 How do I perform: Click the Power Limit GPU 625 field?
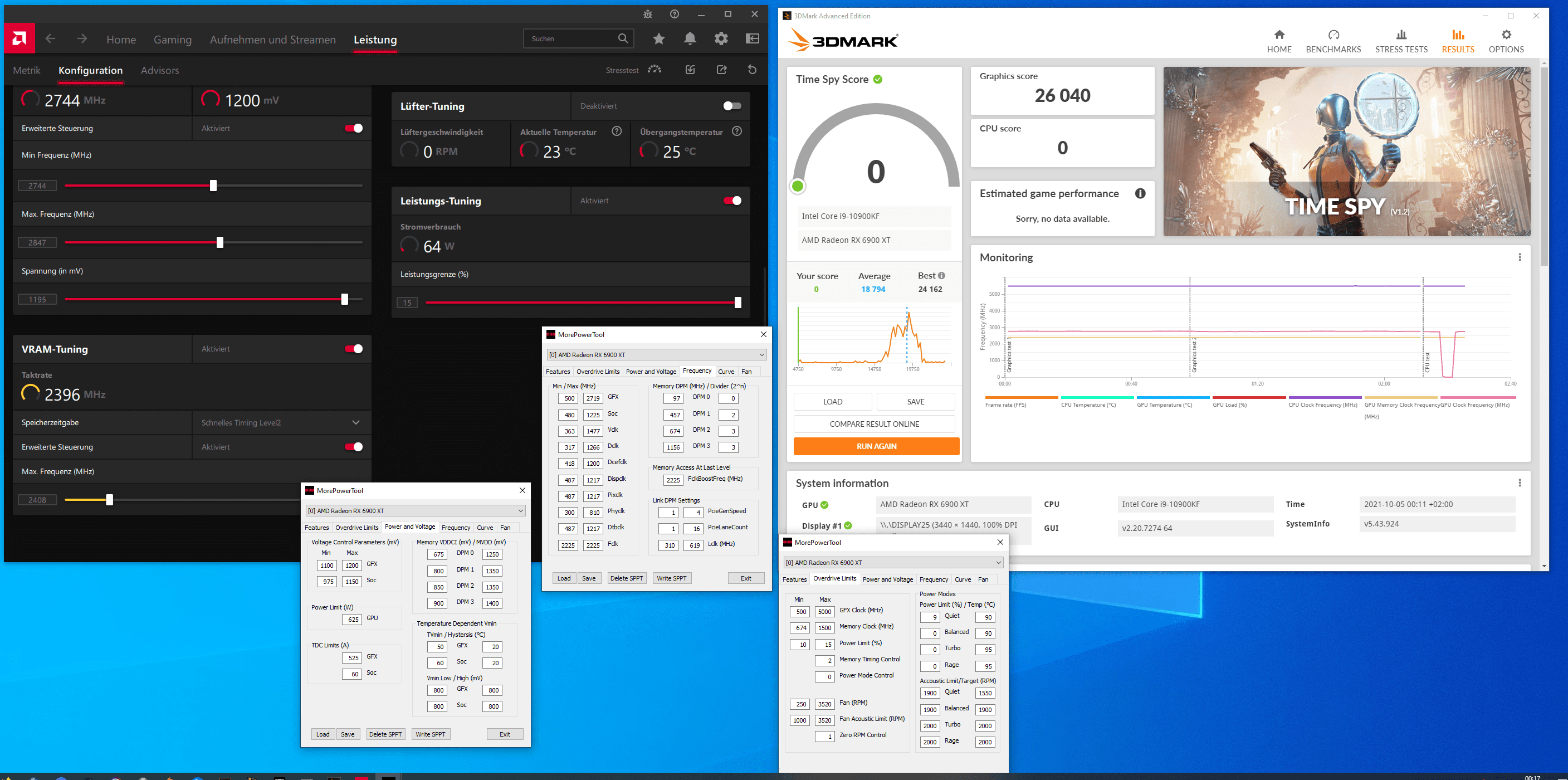point(353,619)
